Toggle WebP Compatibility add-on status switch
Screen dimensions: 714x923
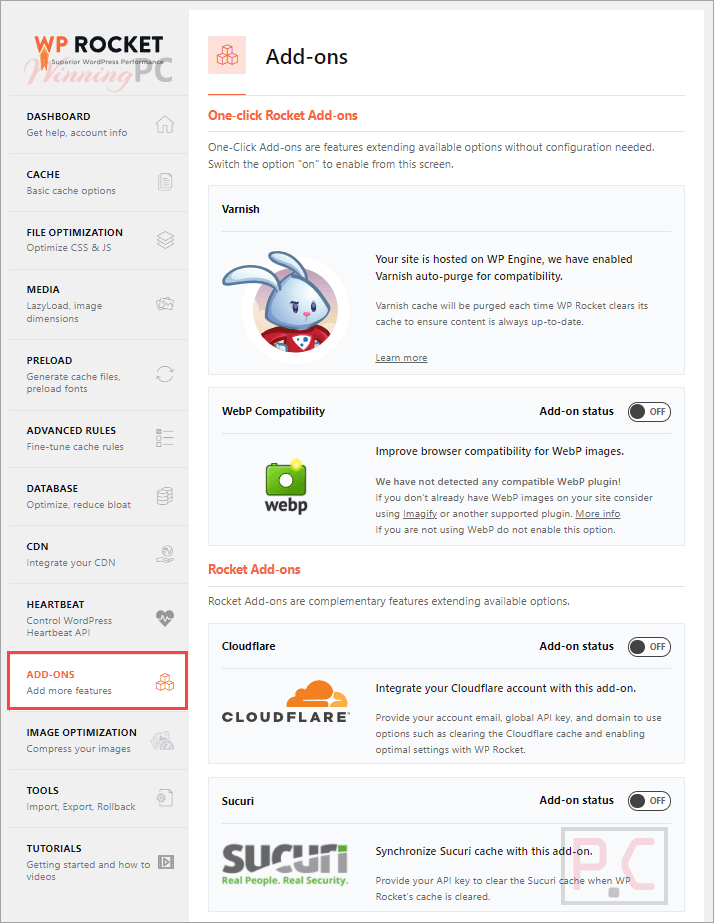[649, 411]
